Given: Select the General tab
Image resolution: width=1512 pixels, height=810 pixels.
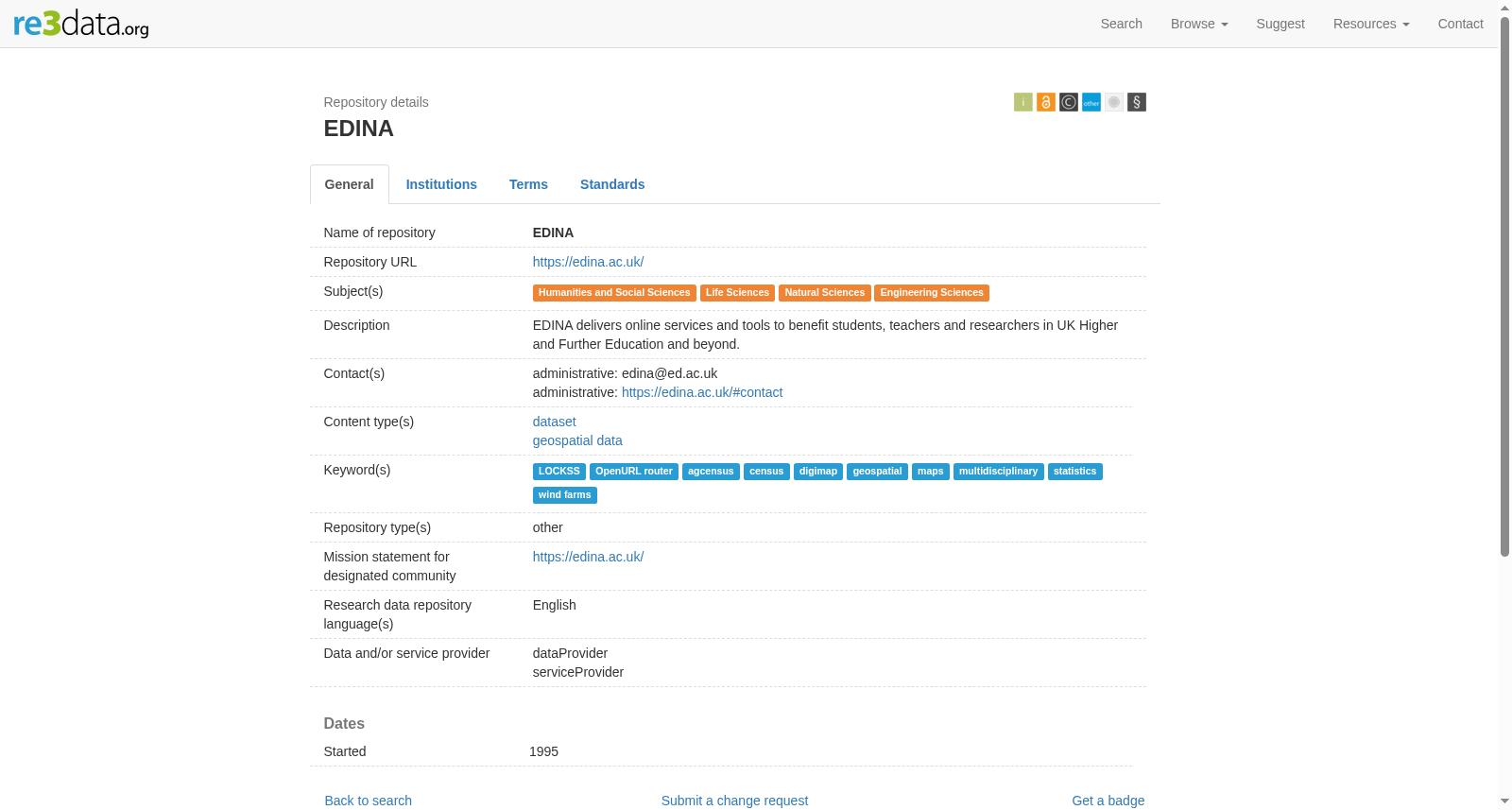Looking at the screenshot, I should 349,184.
